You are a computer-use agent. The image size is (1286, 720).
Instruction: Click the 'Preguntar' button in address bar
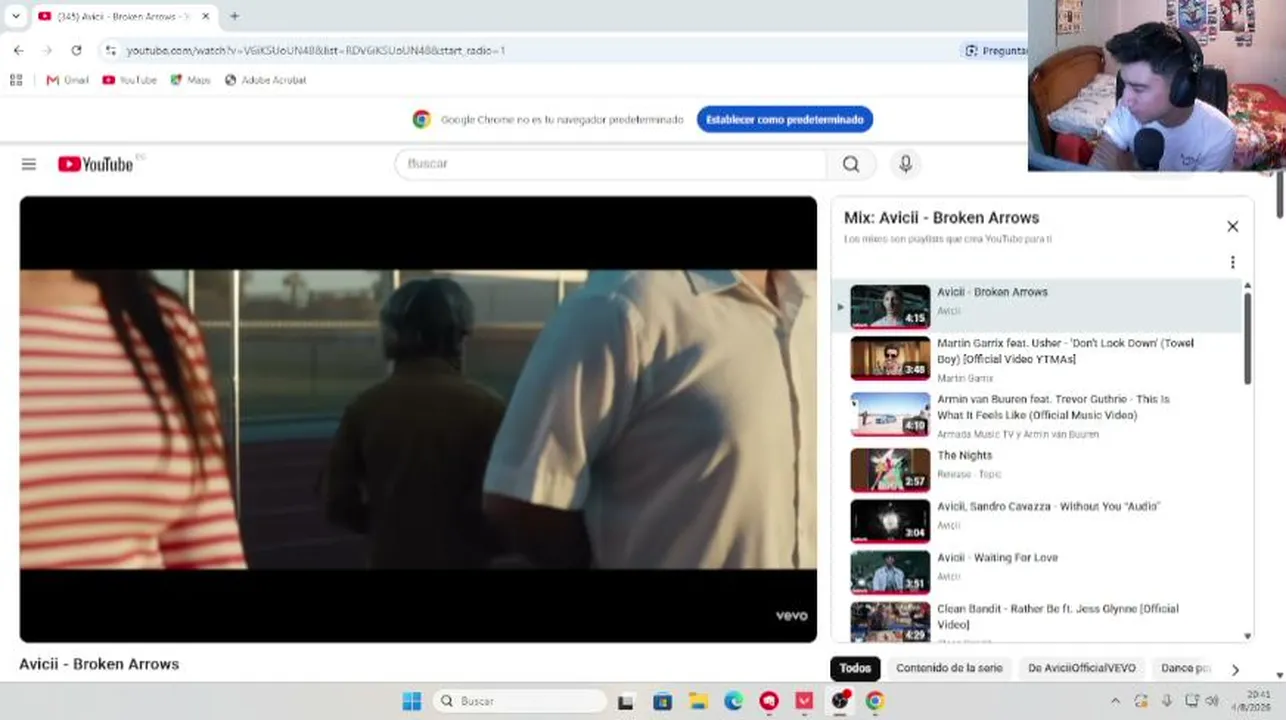point(995,50)
